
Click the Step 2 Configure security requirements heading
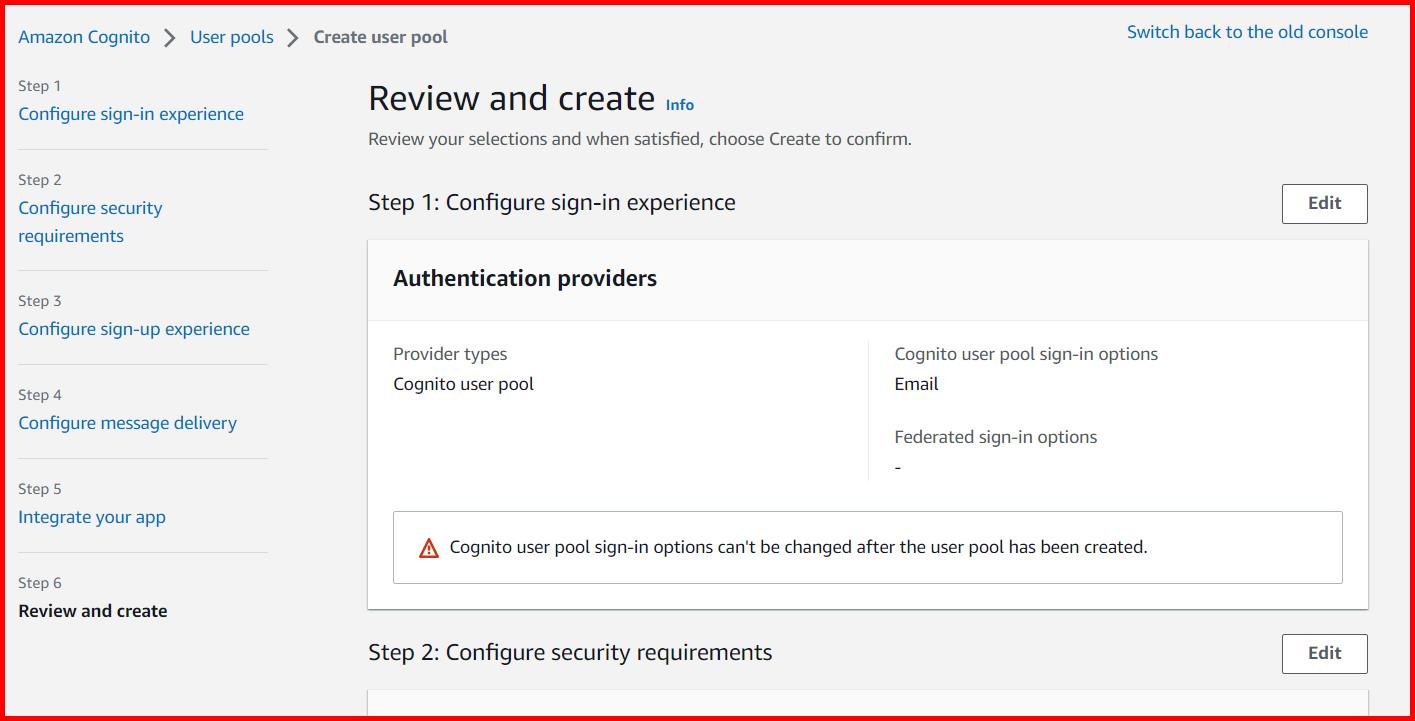[x=571, y=652]
